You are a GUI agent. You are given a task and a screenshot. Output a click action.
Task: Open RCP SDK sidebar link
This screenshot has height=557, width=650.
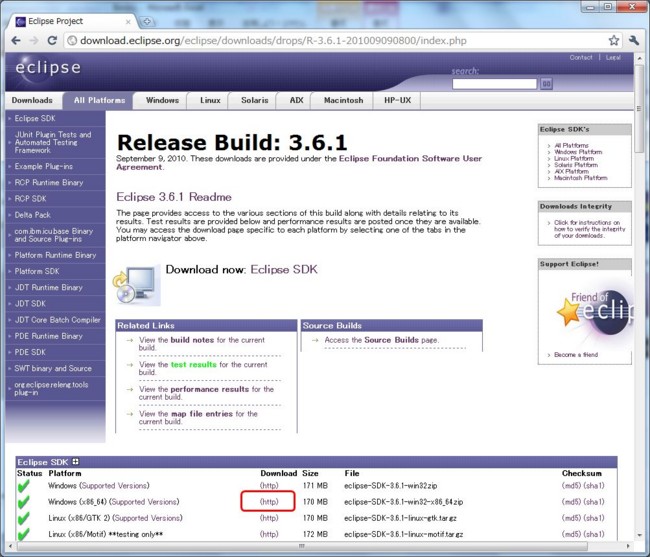(30, 199)
